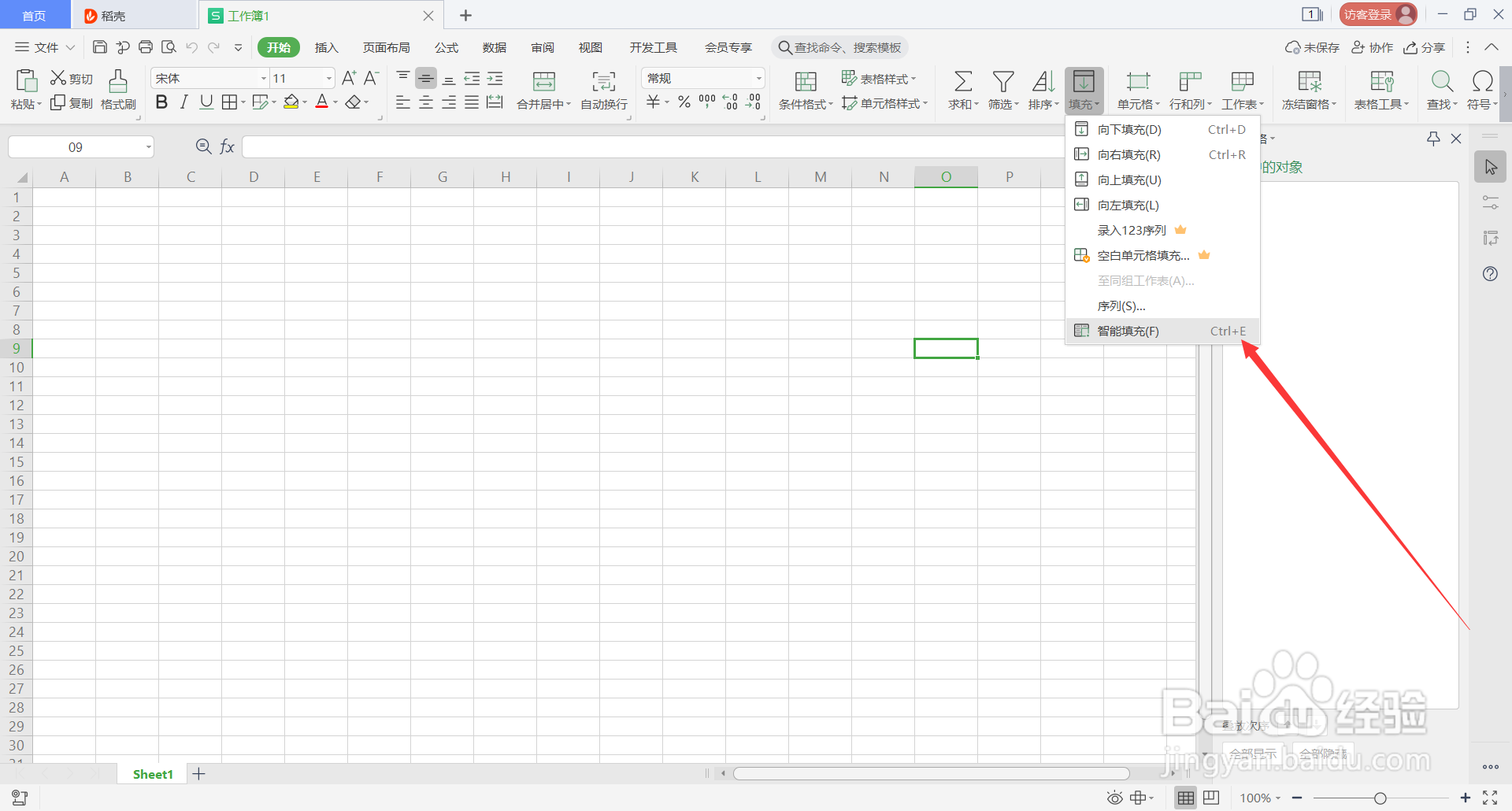The width and height of the screenshot is (1512, 811).
Task: Open the 常规 number format dropdown
Action: click(x=757, y=77)
